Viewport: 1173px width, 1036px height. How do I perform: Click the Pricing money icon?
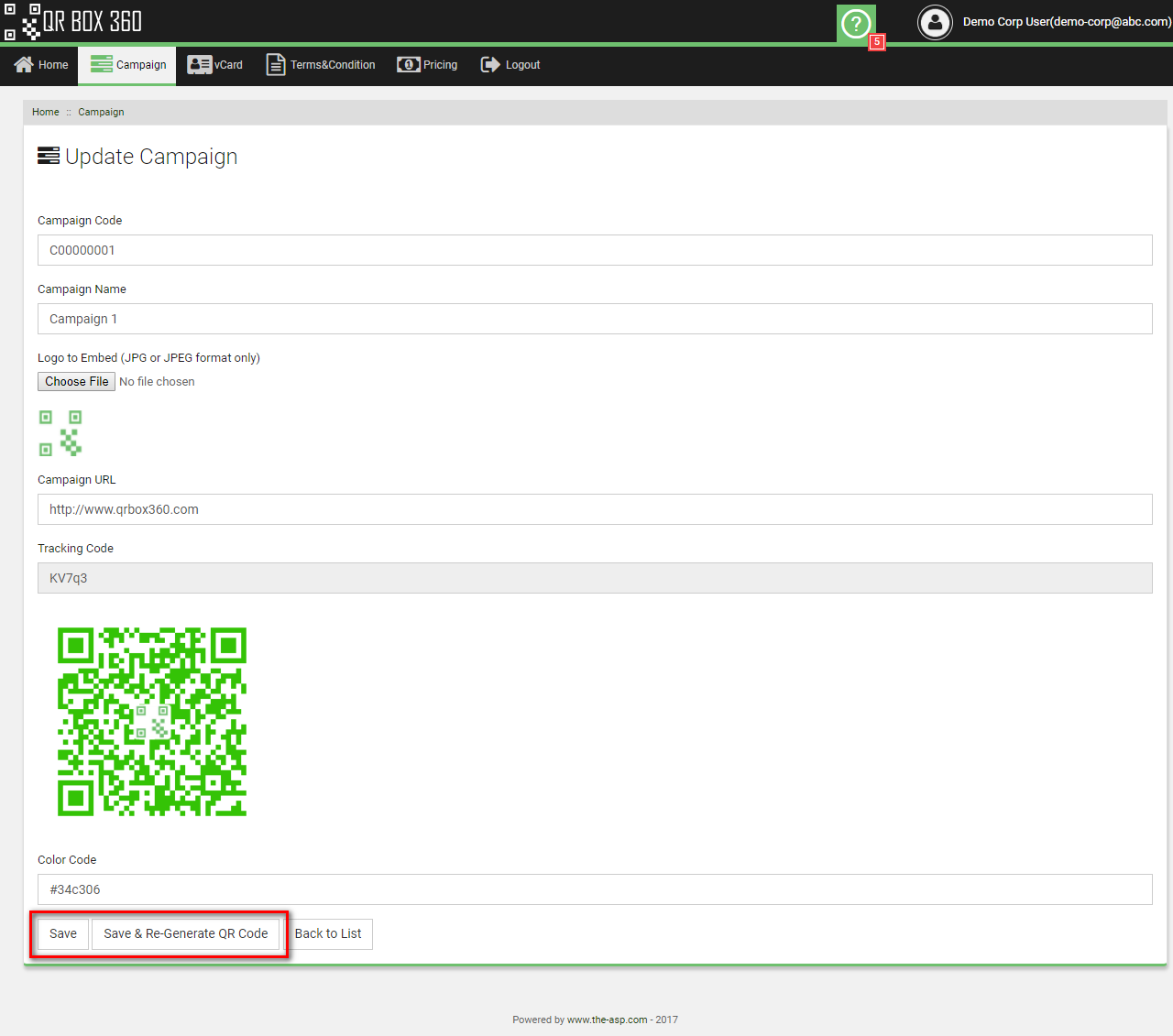(409, 64)
